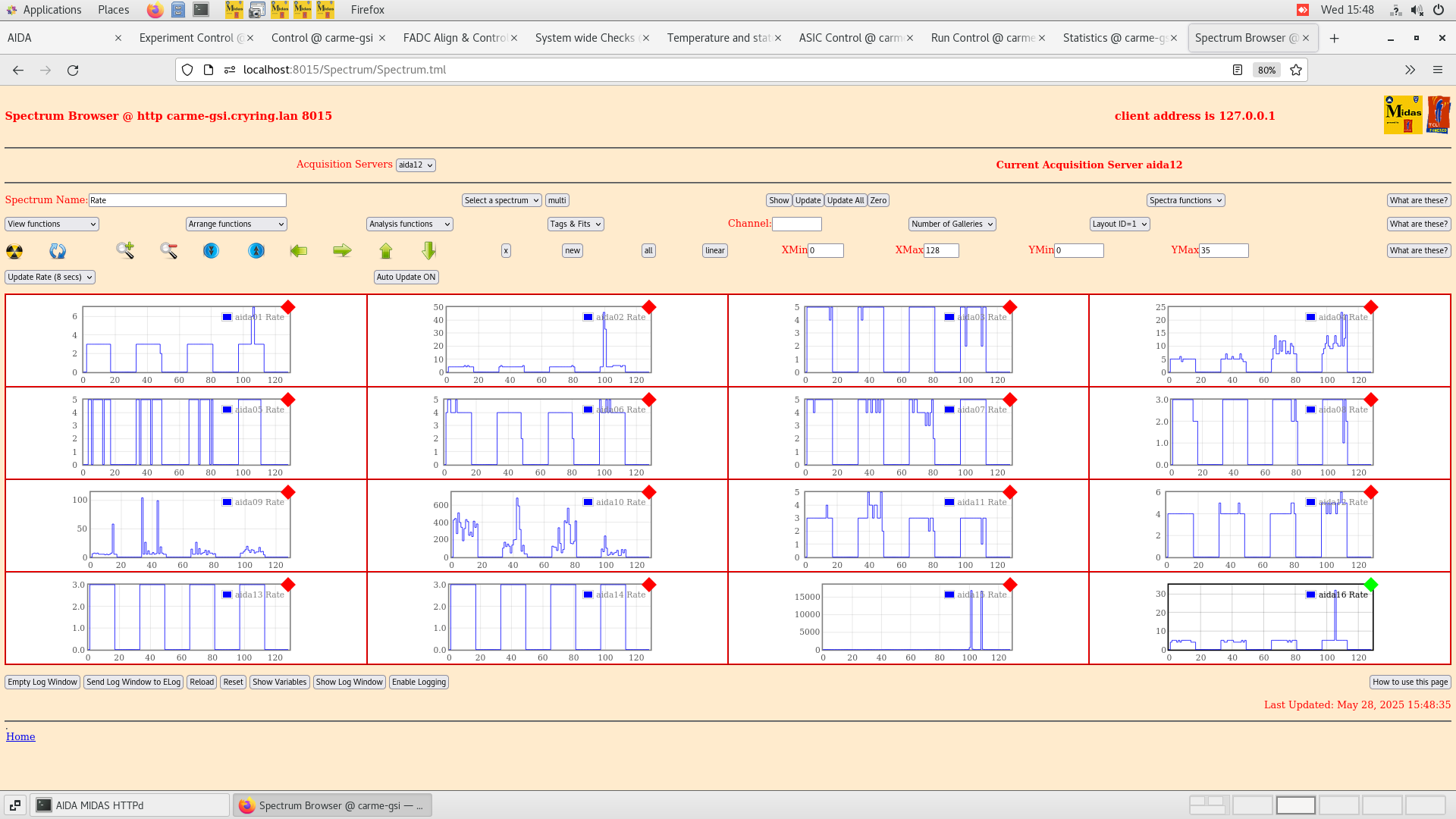This screenshot has width=1456, height=819.
Task: Open the Acquisition Servers aida12 dropdown
Action: (416, 165)
